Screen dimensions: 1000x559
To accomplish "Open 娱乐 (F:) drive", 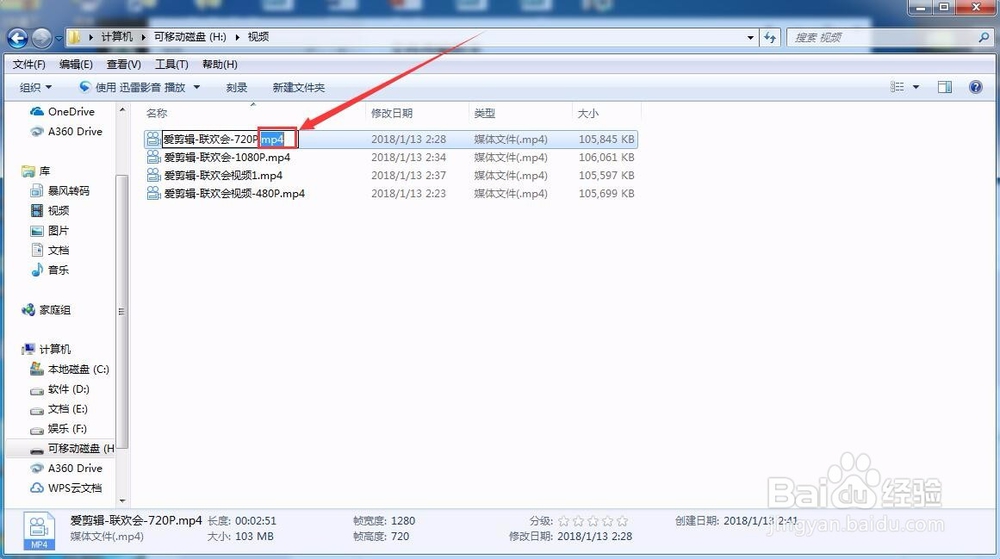I will click(x=59, y=428).
